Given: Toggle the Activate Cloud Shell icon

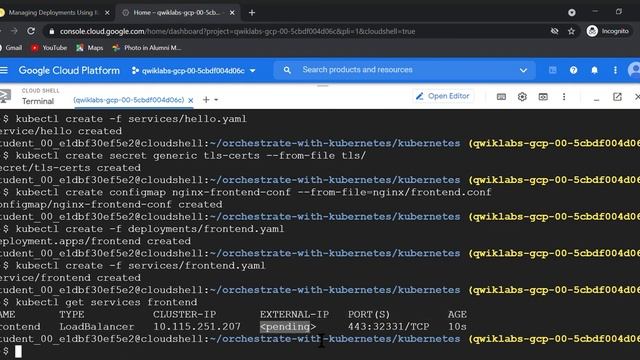Looking at the screenshot, I should tap(552, 70).
